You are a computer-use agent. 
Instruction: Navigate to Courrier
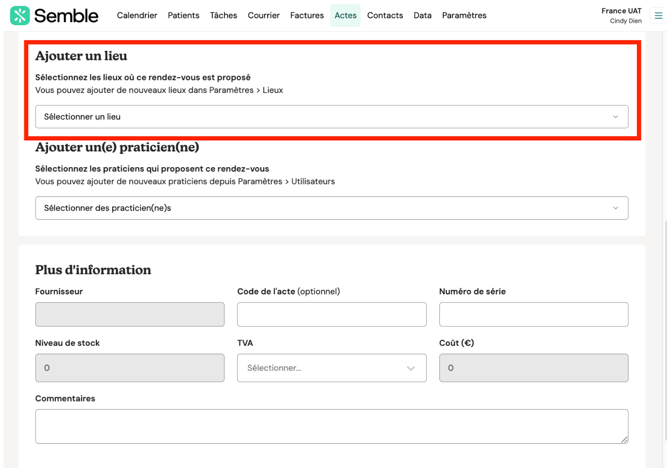264,16
